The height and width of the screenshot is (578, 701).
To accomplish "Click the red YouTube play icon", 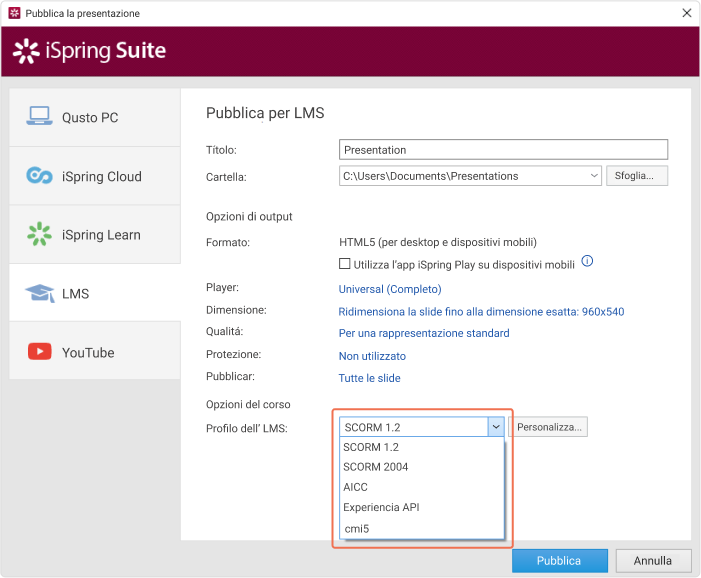I will (40, 351).
